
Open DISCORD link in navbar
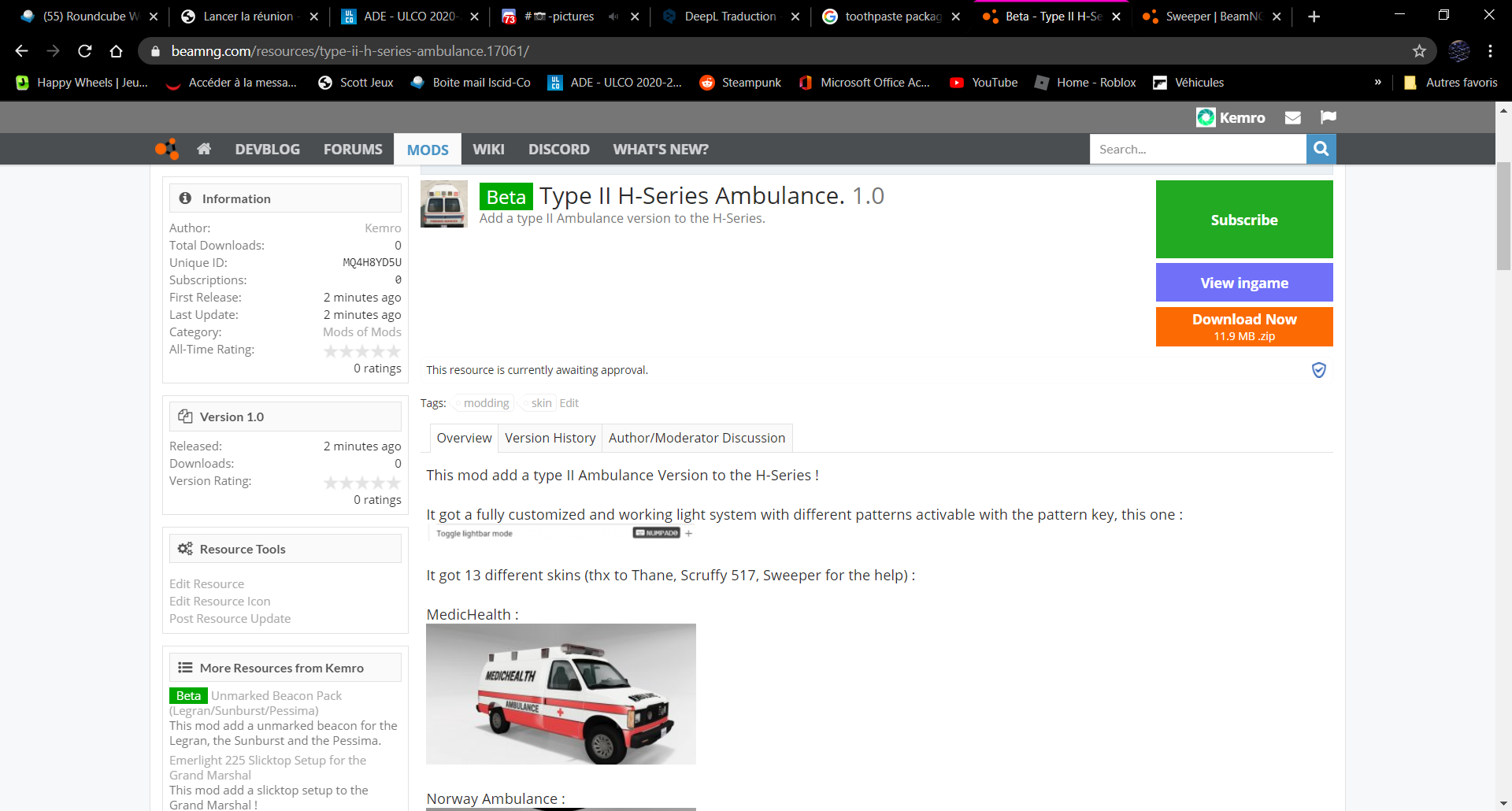tap(559, 149)
